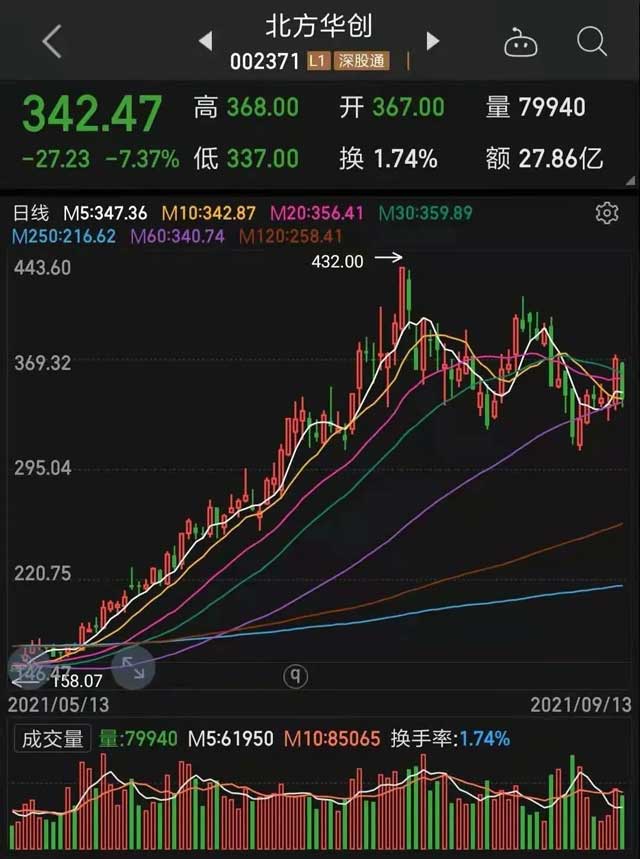Tap the percentage change -7.37%
Screen dimensions: 640x859
(x=142, y=159)
